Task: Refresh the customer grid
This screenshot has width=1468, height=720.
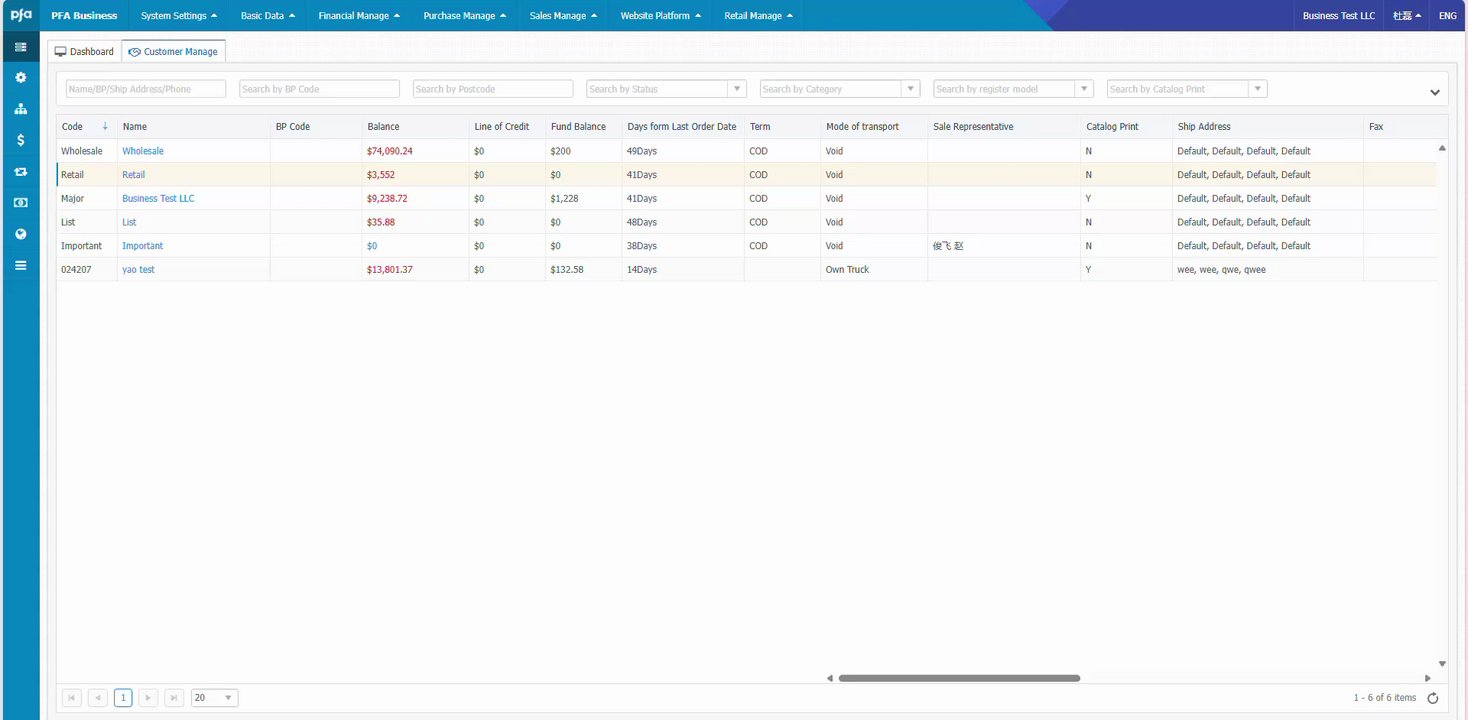Action: point(1433,698)
